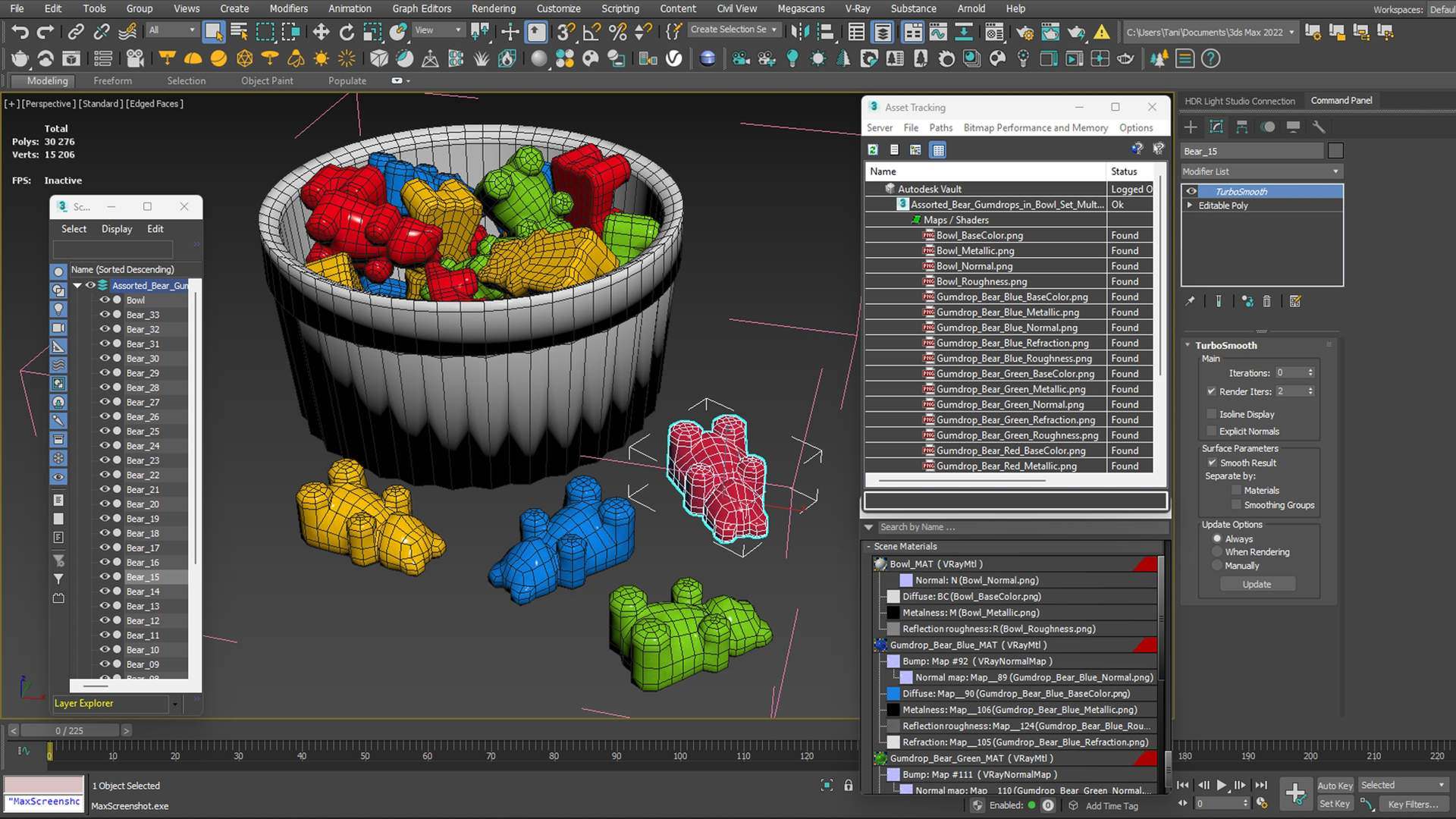Switch to the Freeform ribbon tab
This screenshot has height=819, width=1456.
[112, 80]
